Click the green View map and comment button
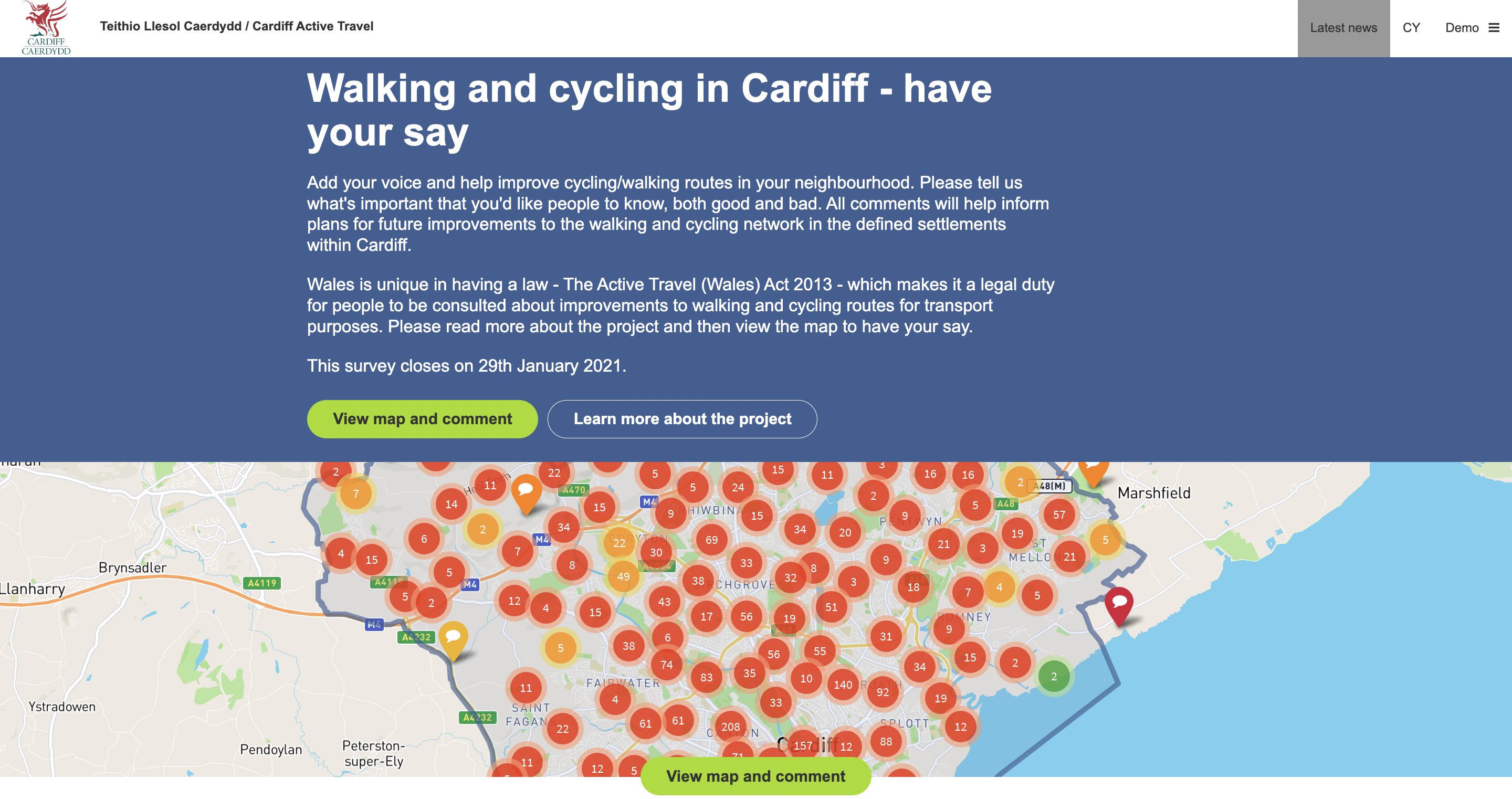This screenshot has height=799, width=1512. 422,418
